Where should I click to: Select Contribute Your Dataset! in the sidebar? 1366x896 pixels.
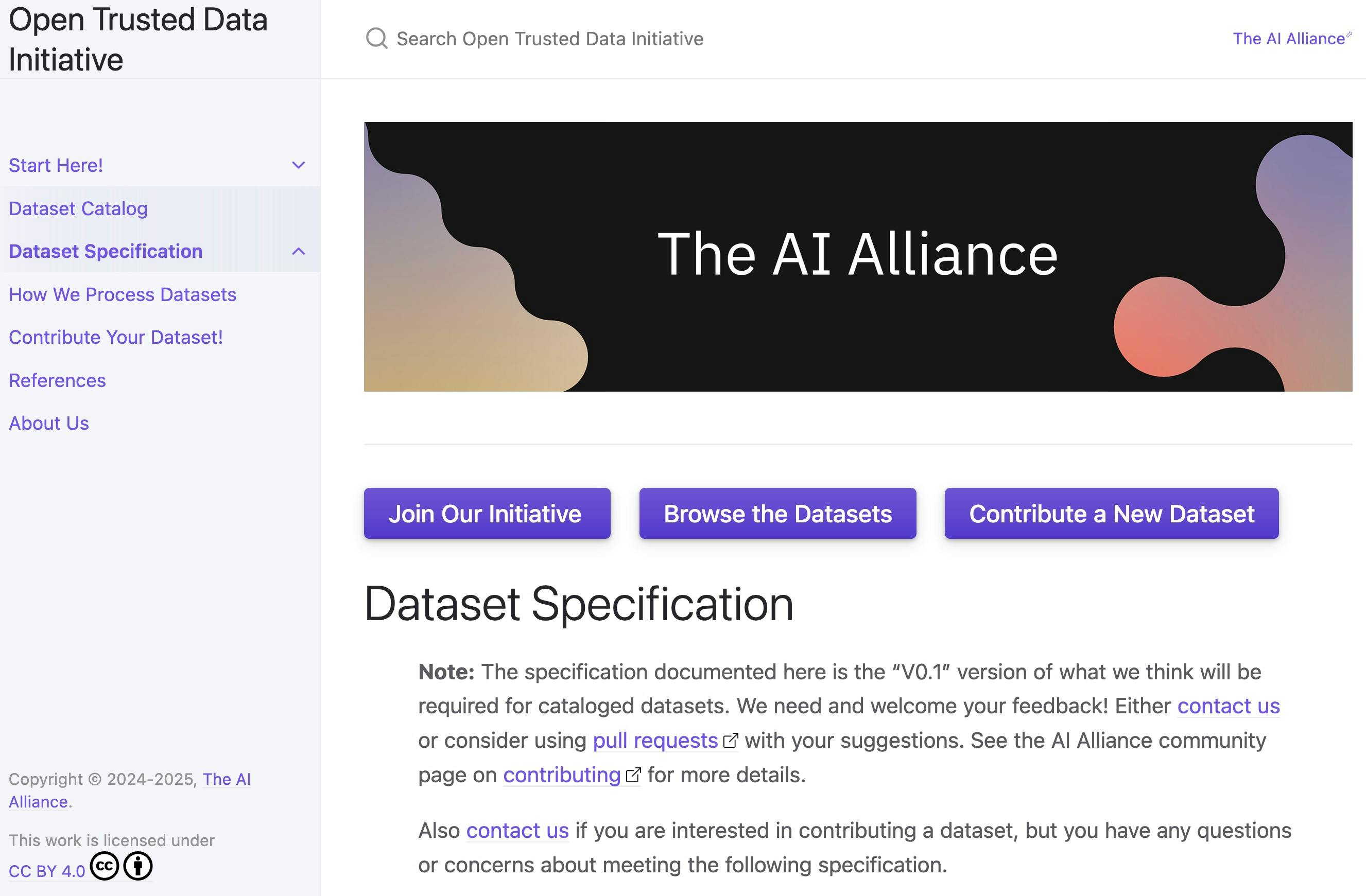point(115,337)
